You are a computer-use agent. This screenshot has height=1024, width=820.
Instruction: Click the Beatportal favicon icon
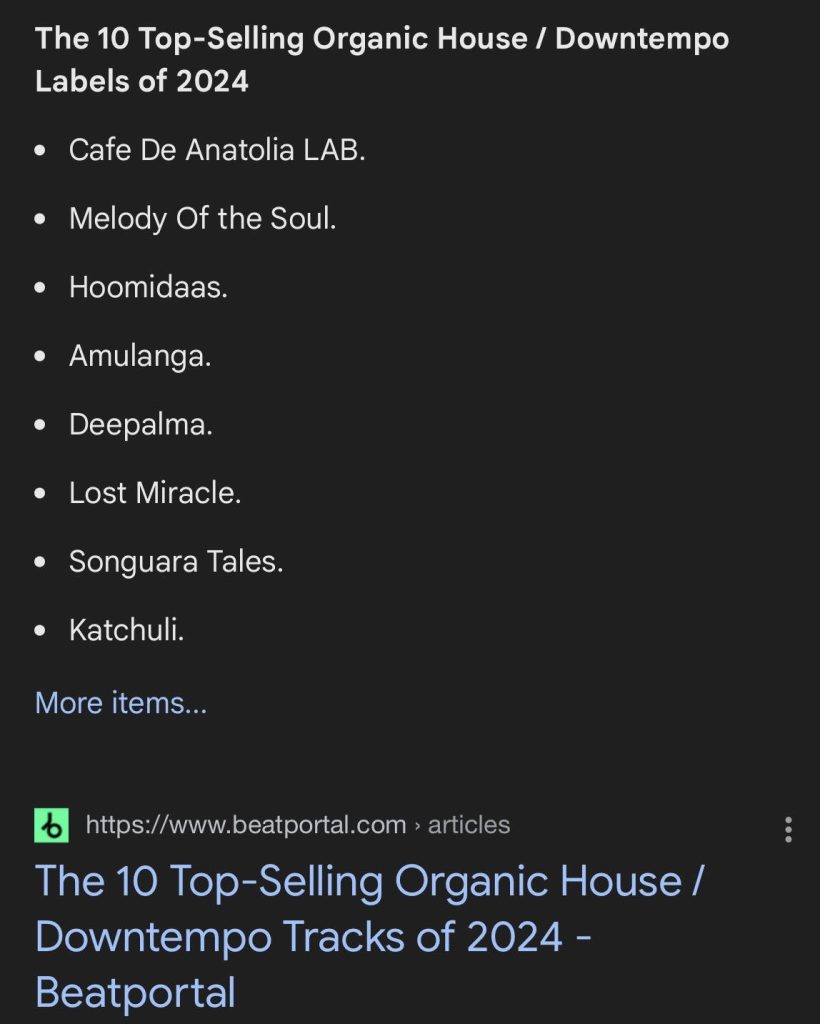52,825
